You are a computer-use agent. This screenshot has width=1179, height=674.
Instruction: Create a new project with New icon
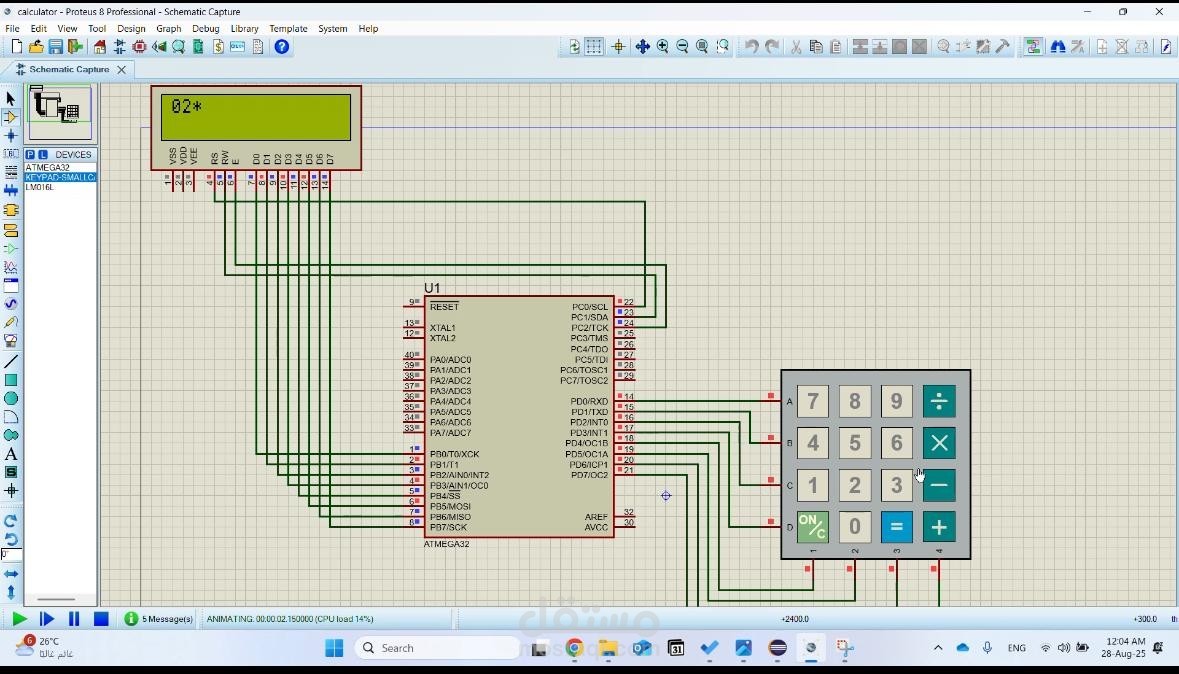[x=17, y=47]
